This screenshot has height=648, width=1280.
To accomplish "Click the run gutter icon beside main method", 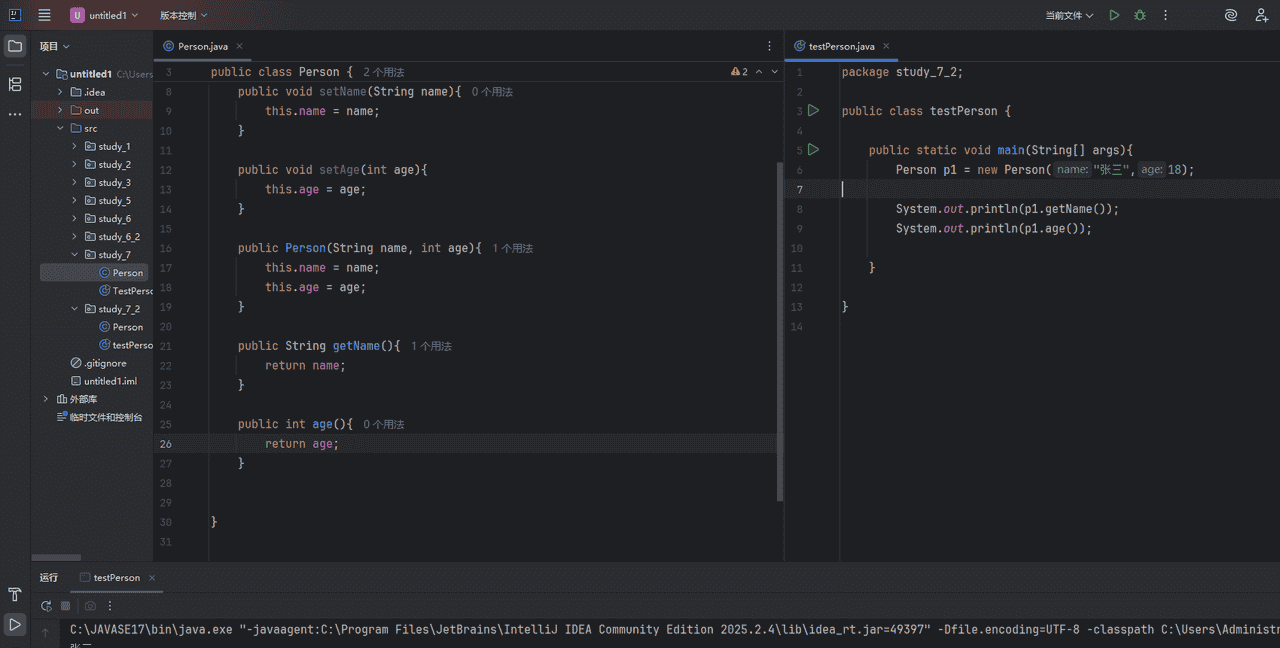I will tap(813, 150).
